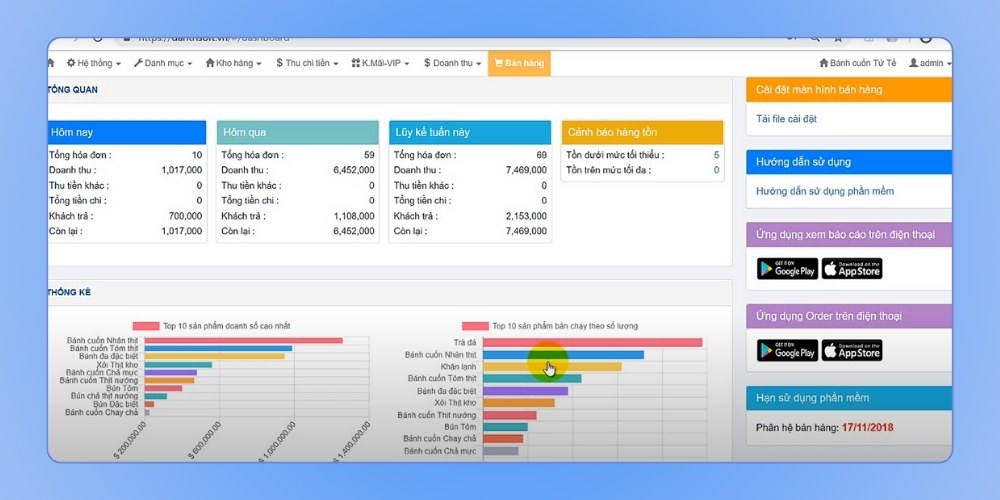The width and height of the screenshot is (1000, 500).
Task: Open the App Store badge for Order app
Action: pyautogui.click(x=852, y=350)
